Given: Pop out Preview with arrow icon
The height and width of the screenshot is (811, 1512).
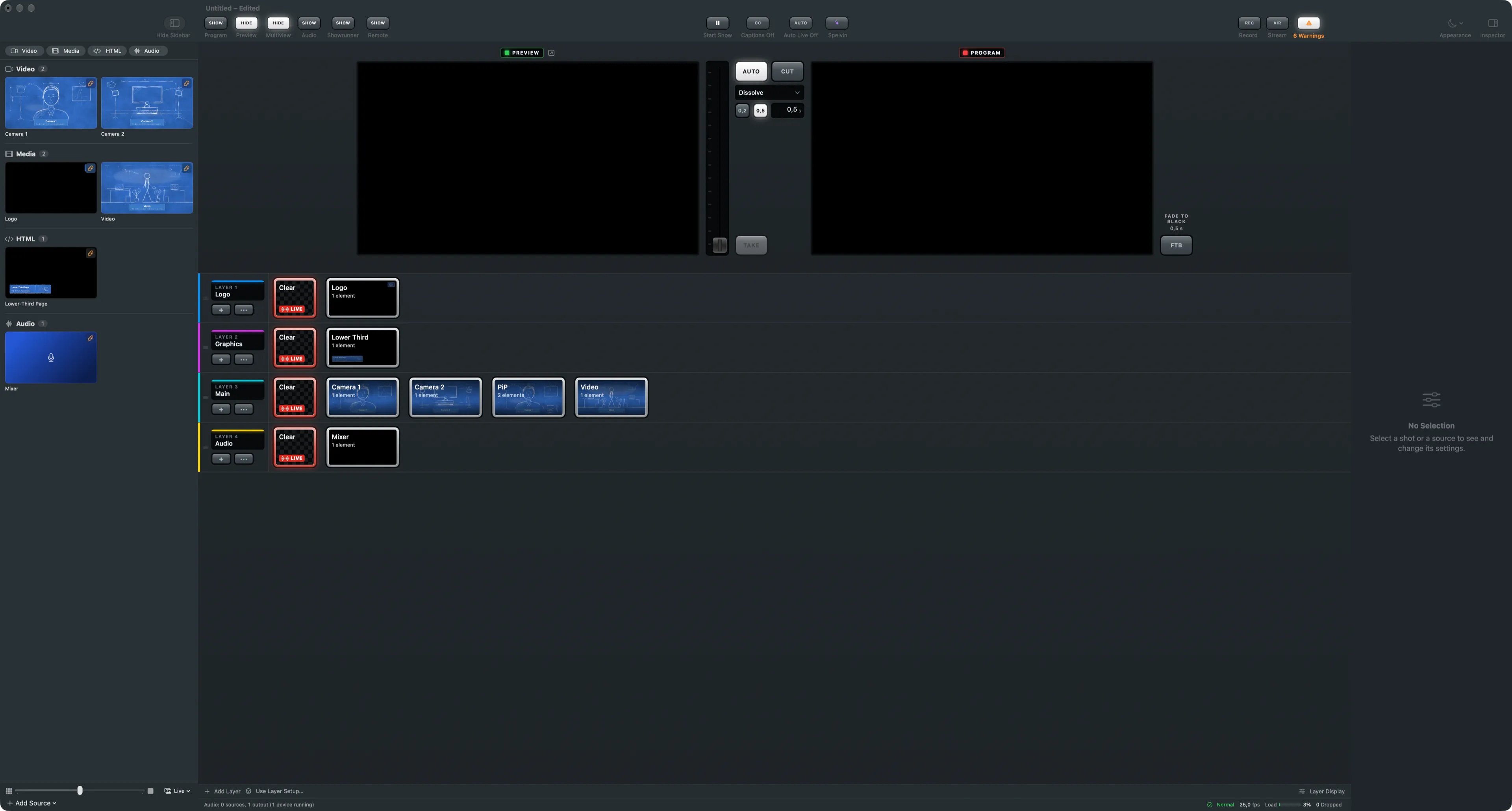Looking at the screenshot, I should click(551, 53).
